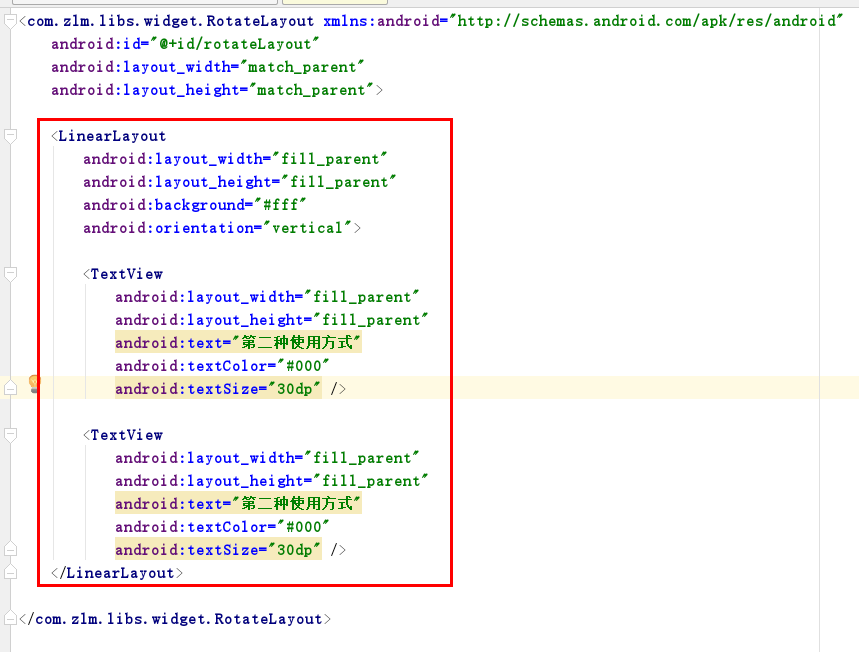Click the closing com.zlm.libs.widget.RotateLayout tag
Viewport: 859px width, 652px height.
pyautogui.click(x=175, y=619)
